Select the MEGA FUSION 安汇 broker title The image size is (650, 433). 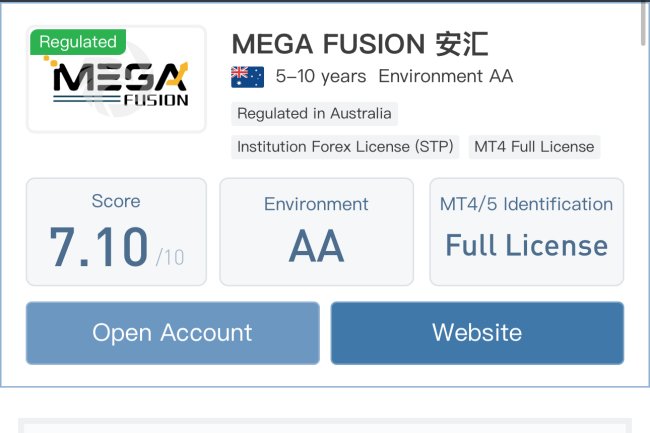[x=359, y=44]
